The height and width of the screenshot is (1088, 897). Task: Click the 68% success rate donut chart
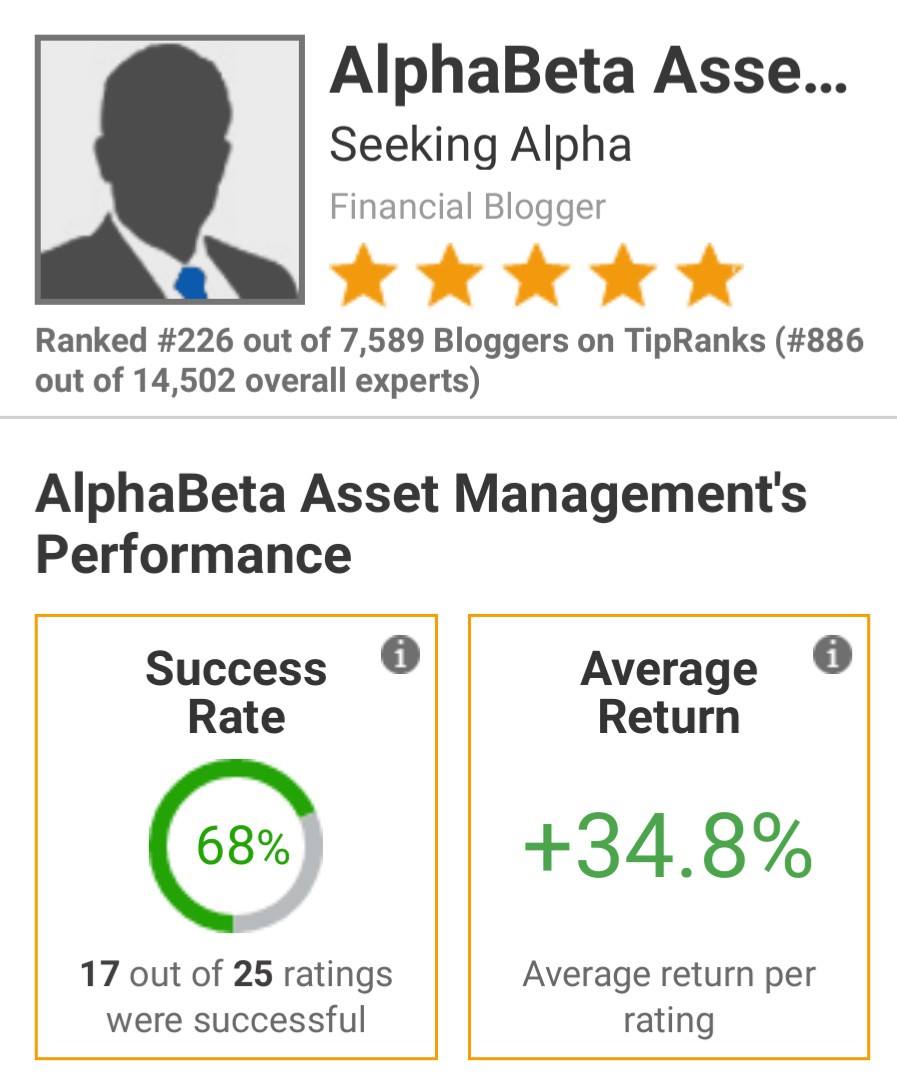click(236, 846)
